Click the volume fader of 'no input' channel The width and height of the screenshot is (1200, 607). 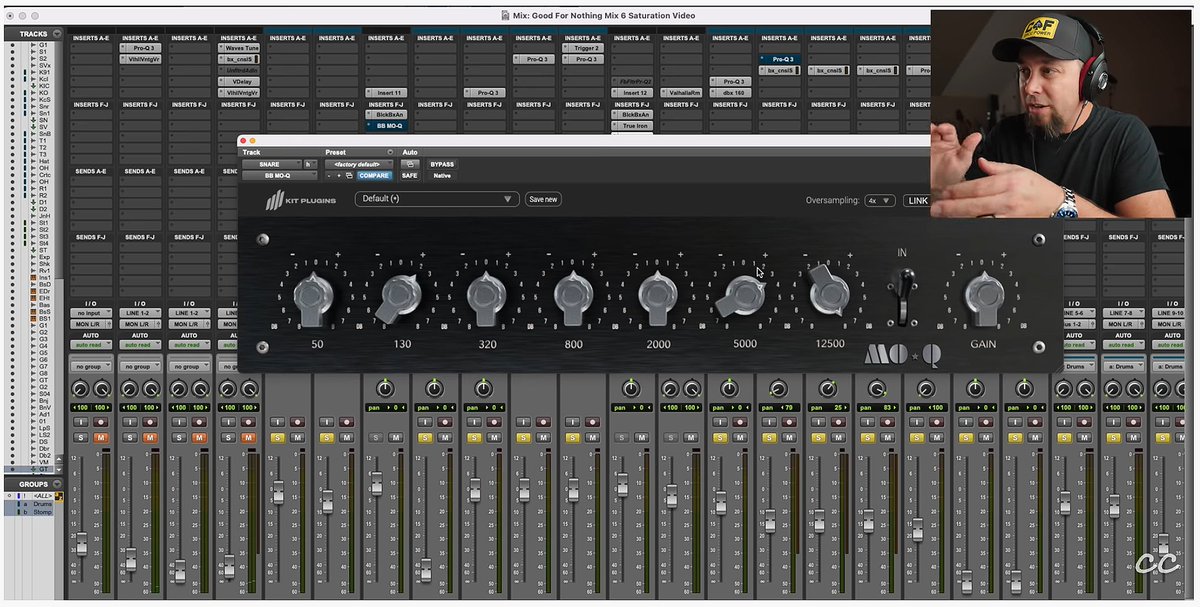coord(81,545)
